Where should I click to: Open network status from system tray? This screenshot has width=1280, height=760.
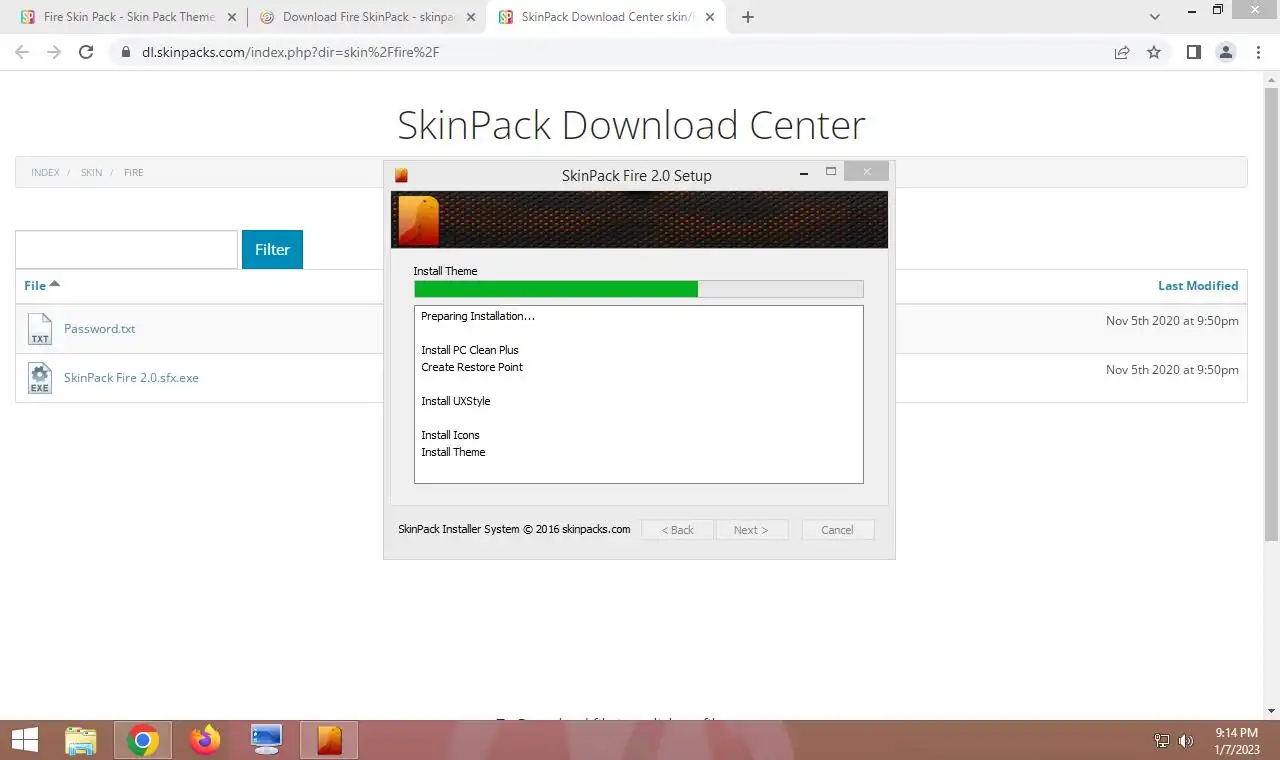click(1162, 741)
